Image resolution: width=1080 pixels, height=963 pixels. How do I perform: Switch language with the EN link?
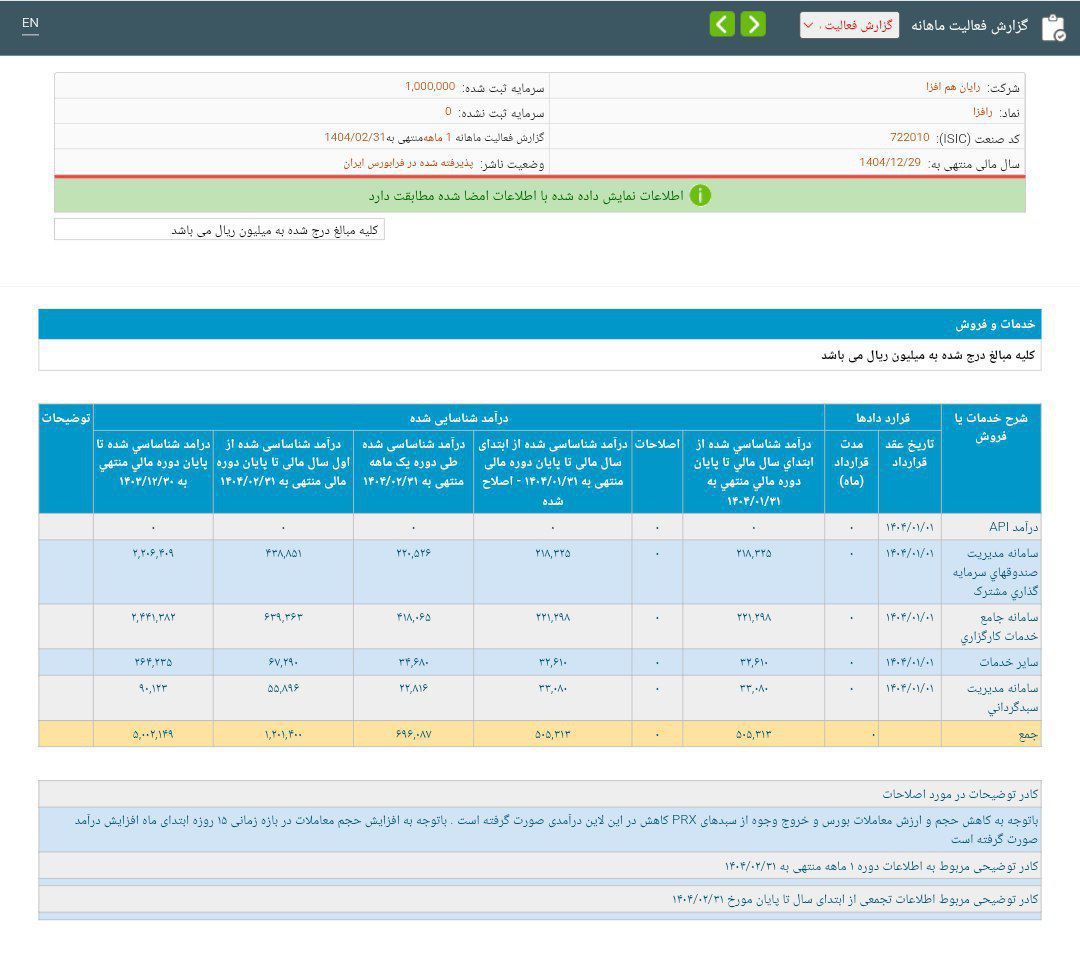[x=30, y=23]
